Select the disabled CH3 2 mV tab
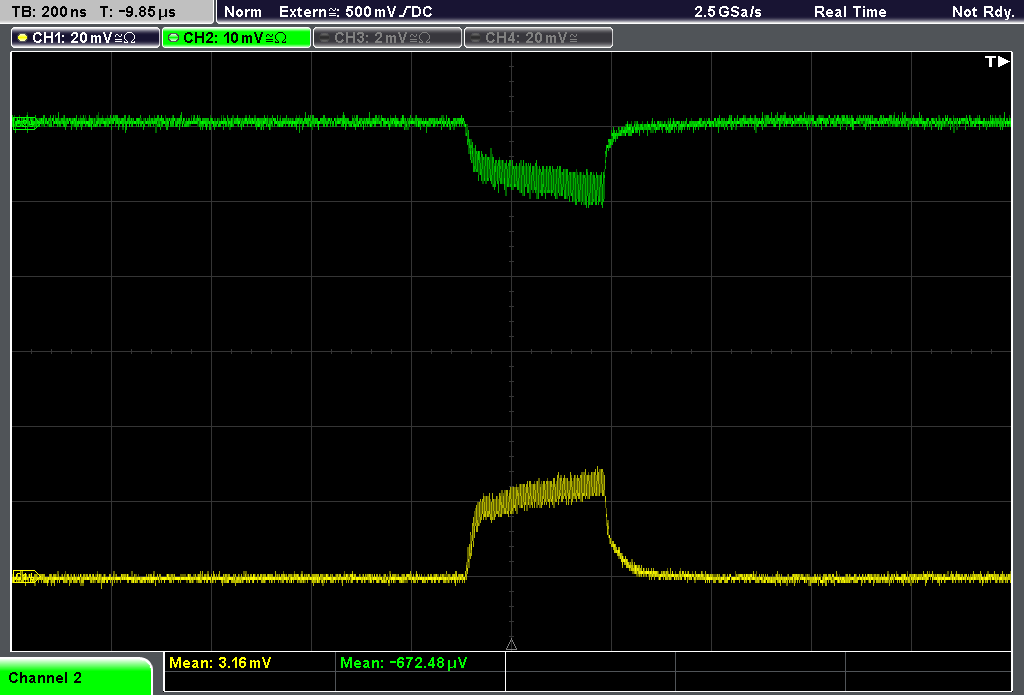 (387, 38)
